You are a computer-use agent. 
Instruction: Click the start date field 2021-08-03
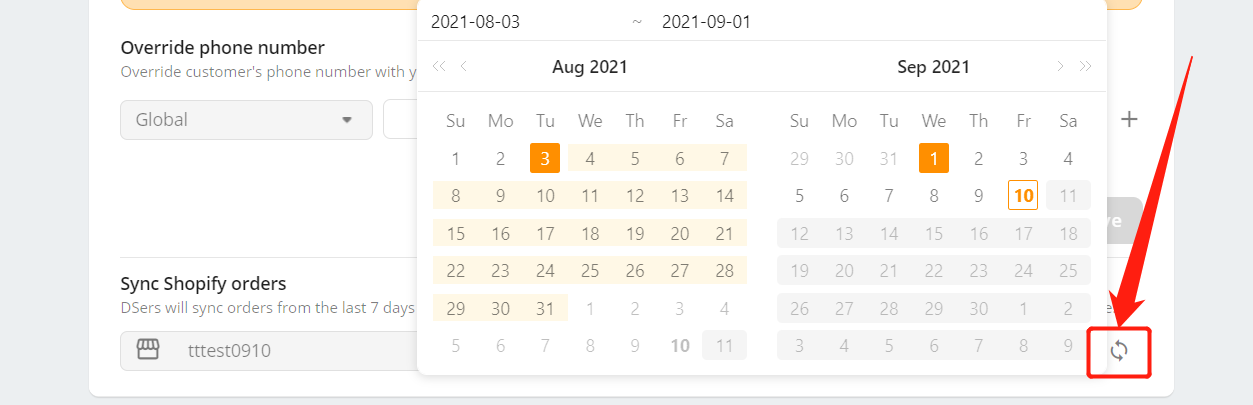[x=475, y=22]
